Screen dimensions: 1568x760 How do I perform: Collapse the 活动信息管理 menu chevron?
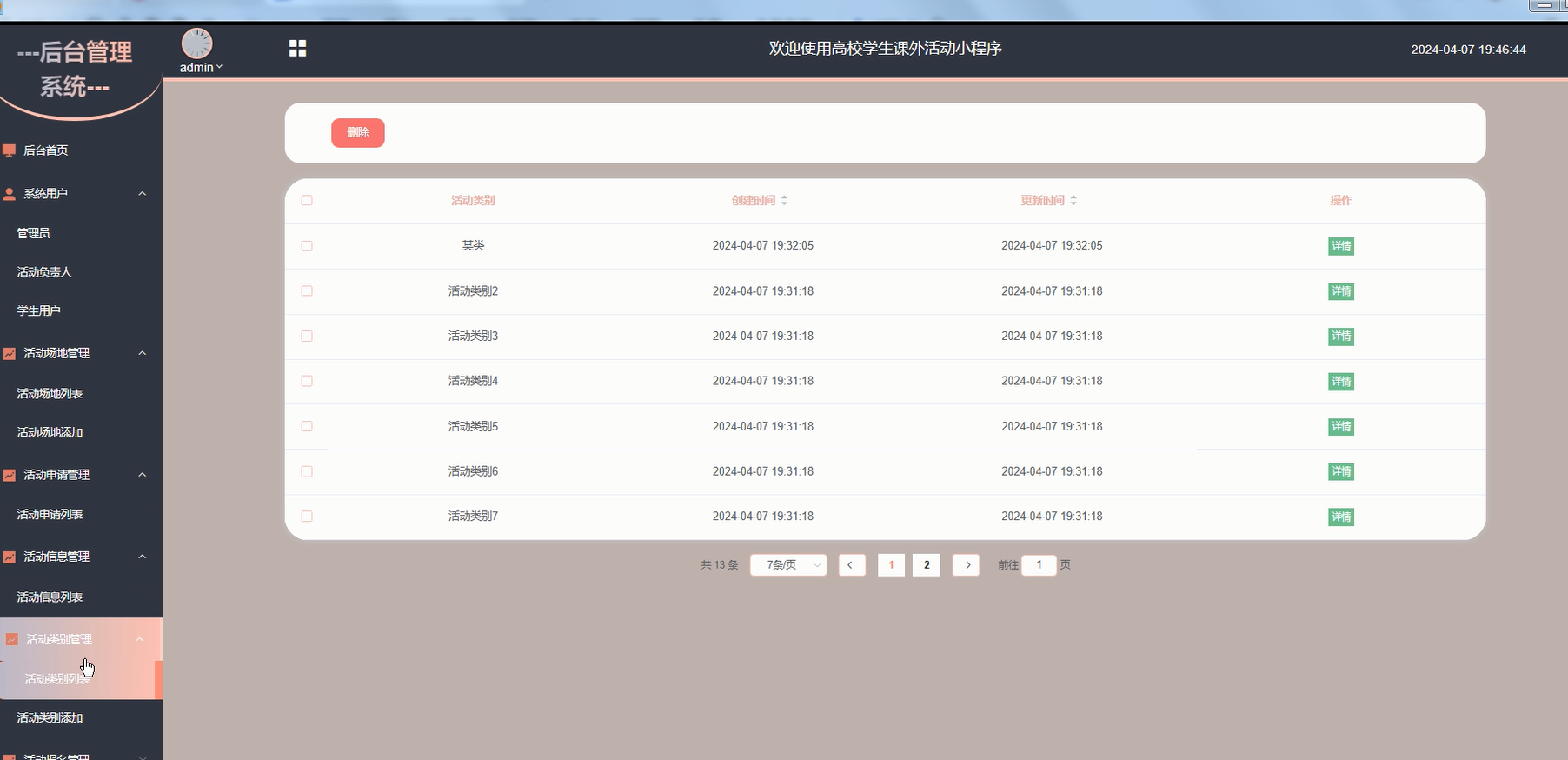pyautogui.click(x=143, y=557)
